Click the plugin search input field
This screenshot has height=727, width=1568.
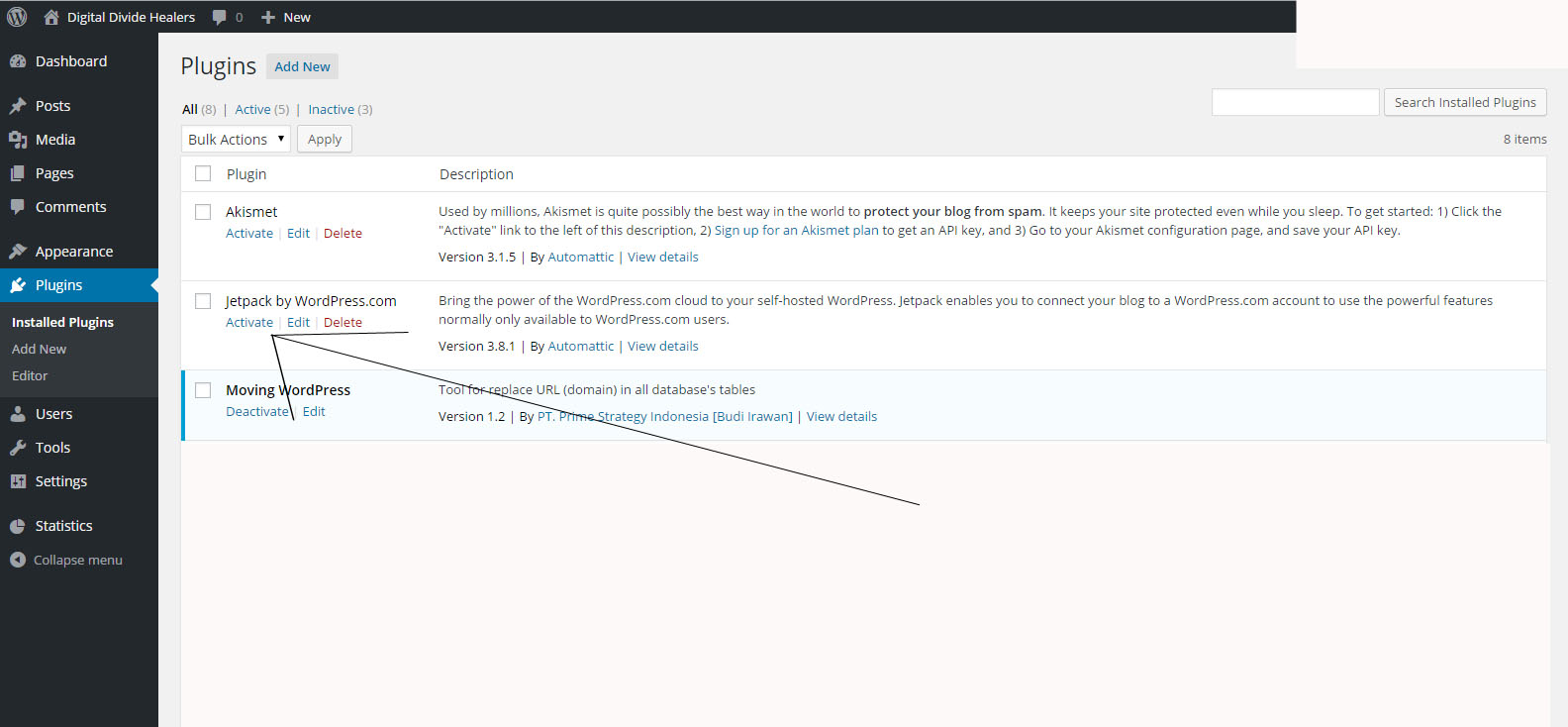(1295, 102)
